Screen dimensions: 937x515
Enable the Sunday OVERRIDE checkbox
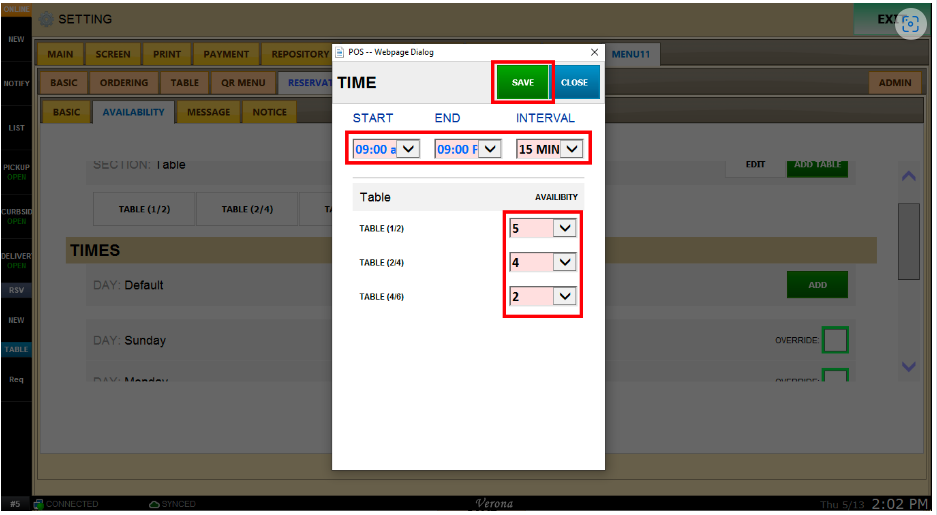[834, 341]
